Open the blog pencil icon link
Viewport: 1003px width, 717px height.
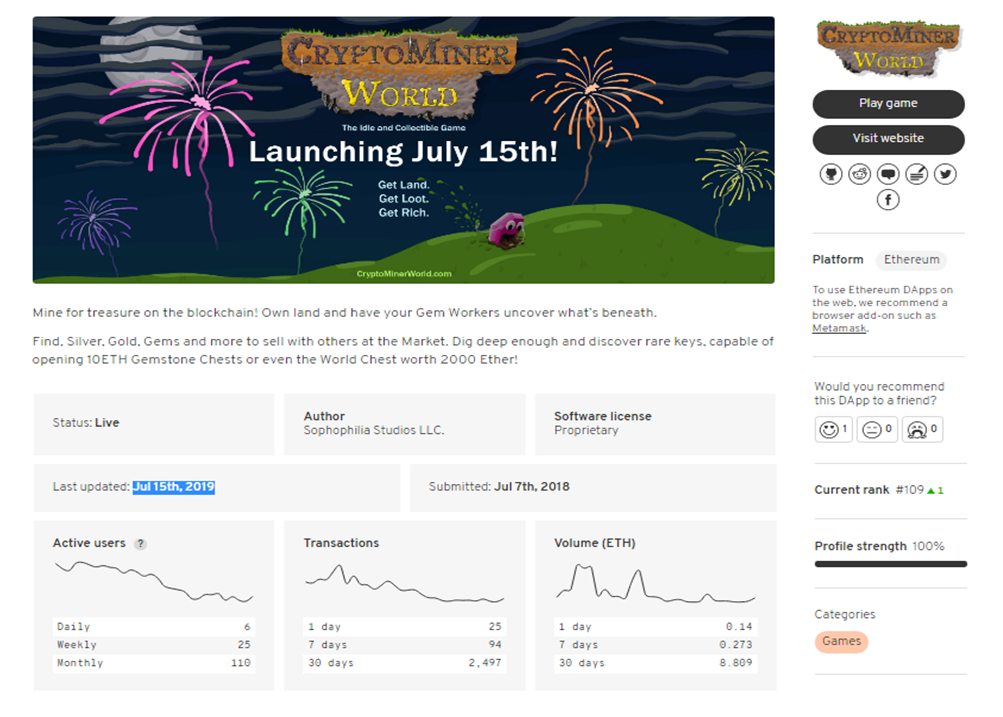(917, 174)
